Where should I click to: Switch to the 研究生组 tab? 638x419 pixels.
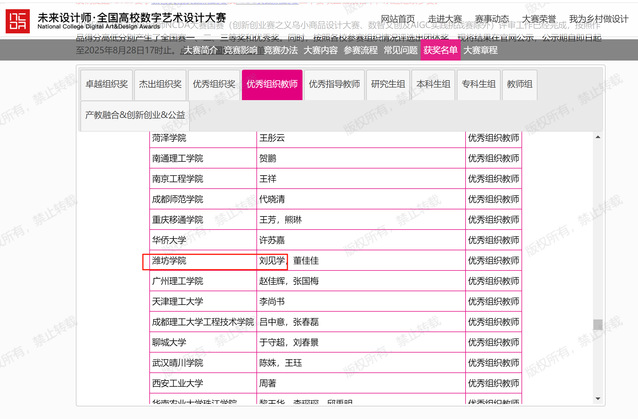[x=387, y=85]
